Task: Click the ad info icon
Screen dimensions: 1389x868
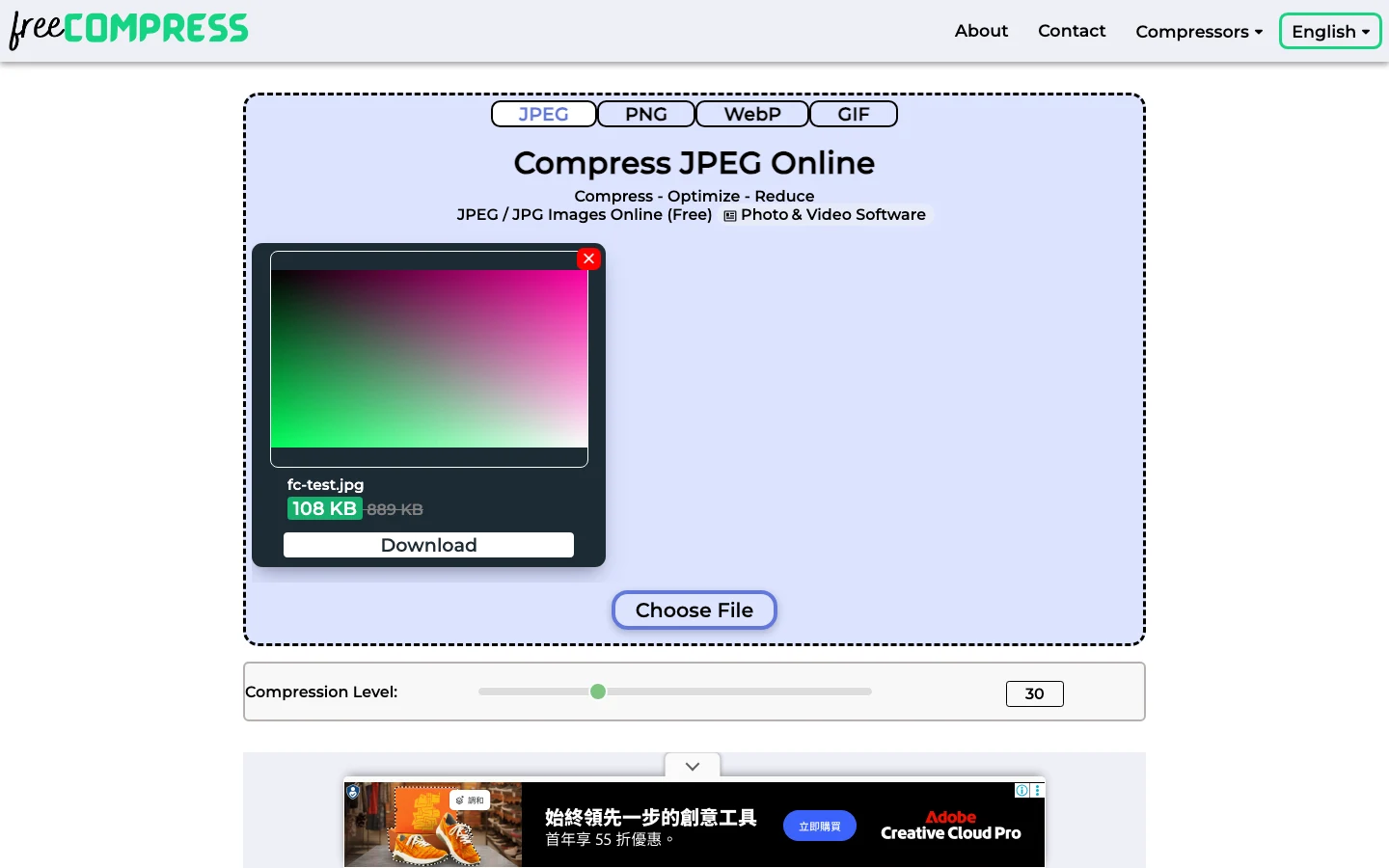Action: coord(1021,790)
